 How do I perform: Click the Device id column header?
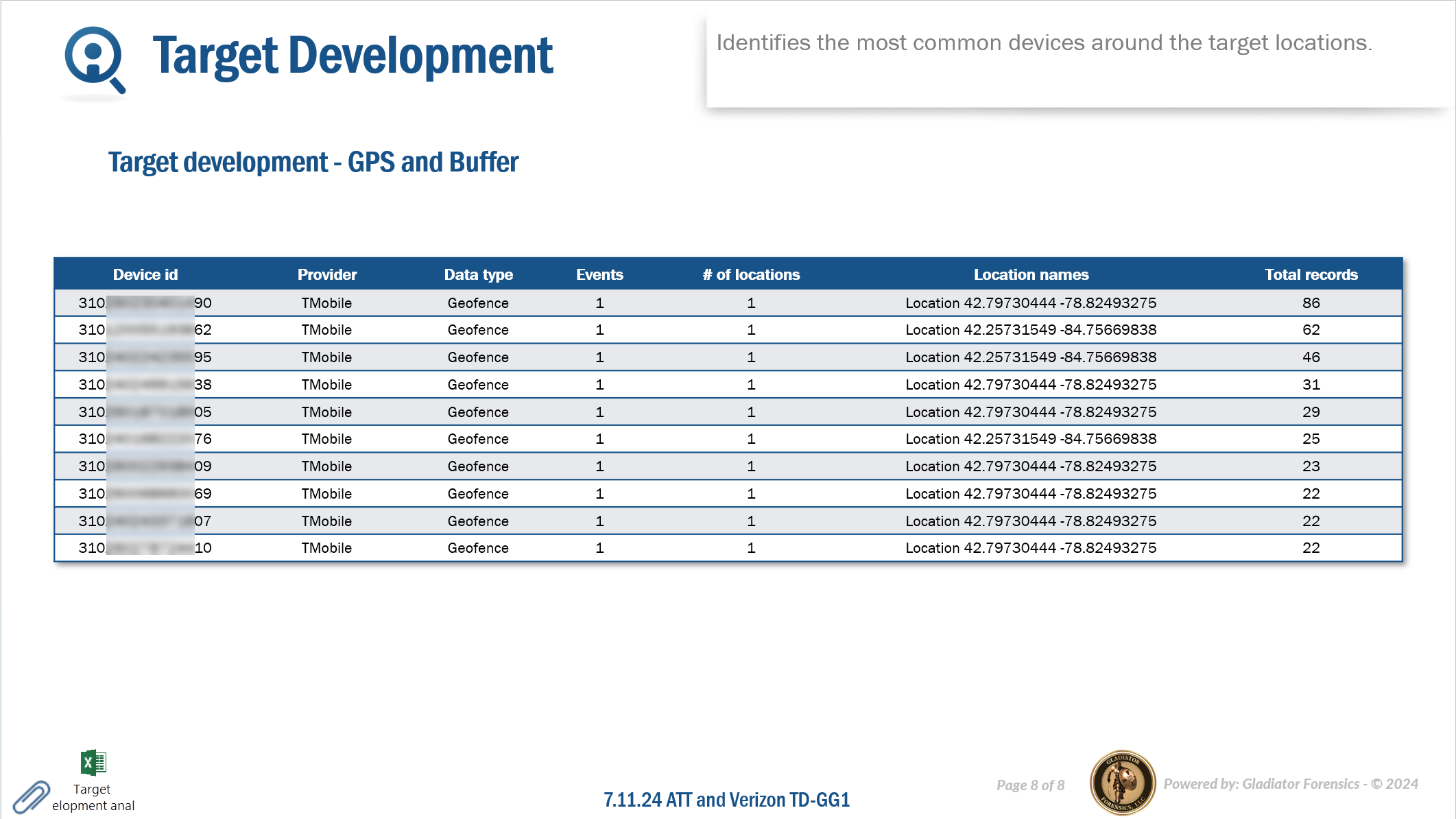pos(145,274)
